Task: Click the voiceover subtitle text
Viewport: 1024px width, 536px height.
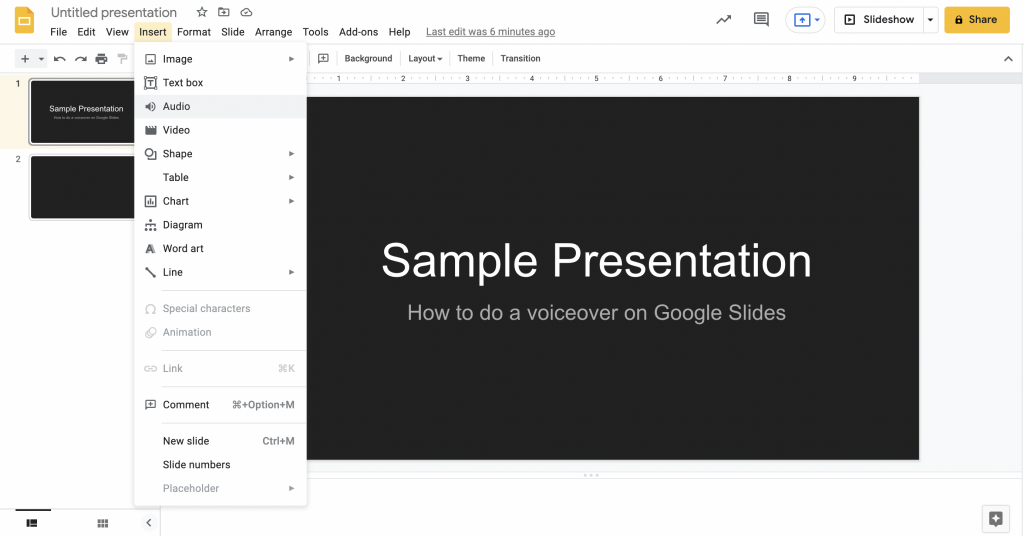Action: tap(596, 313)
